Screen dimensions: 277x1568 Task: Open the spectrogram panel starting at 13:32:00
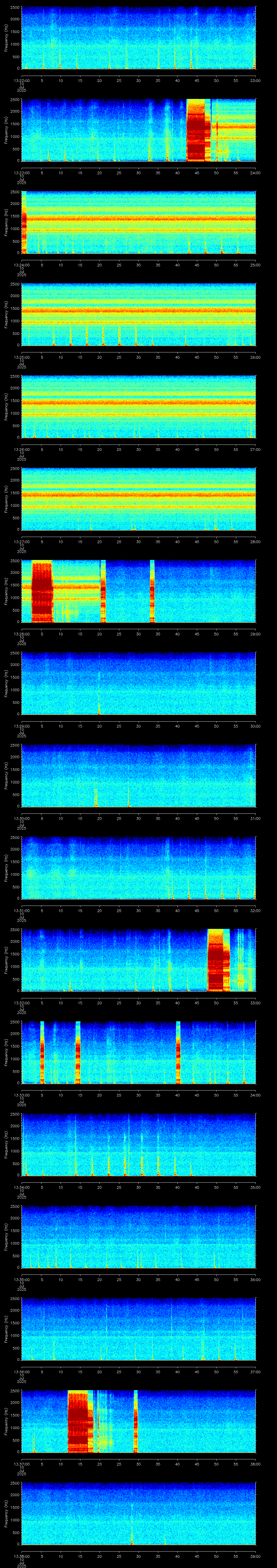click(138, 960)
